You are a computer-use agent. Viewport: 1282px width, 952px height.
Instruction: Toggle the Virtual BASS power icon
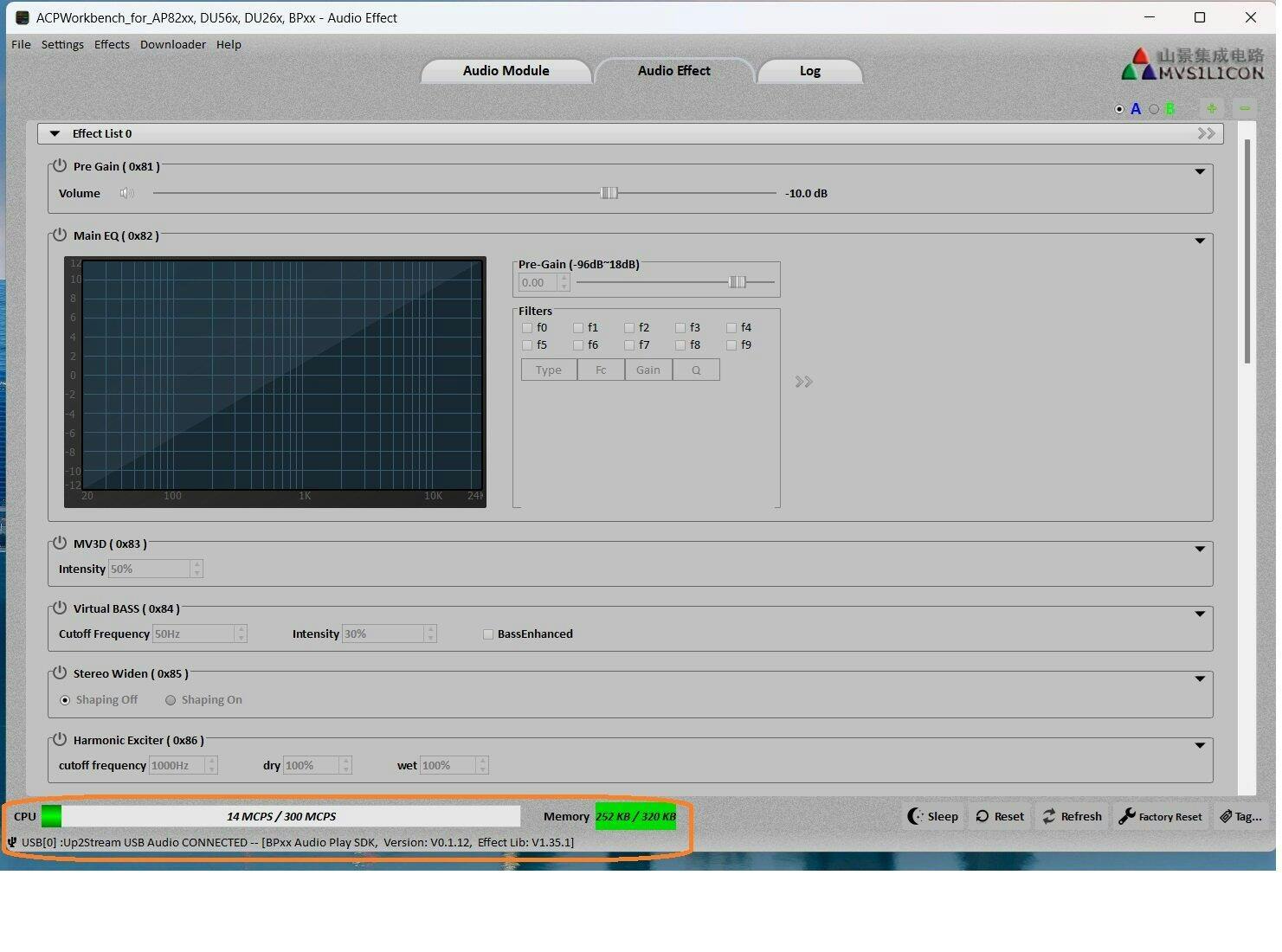pyautogui.click(x=59, y=608)
